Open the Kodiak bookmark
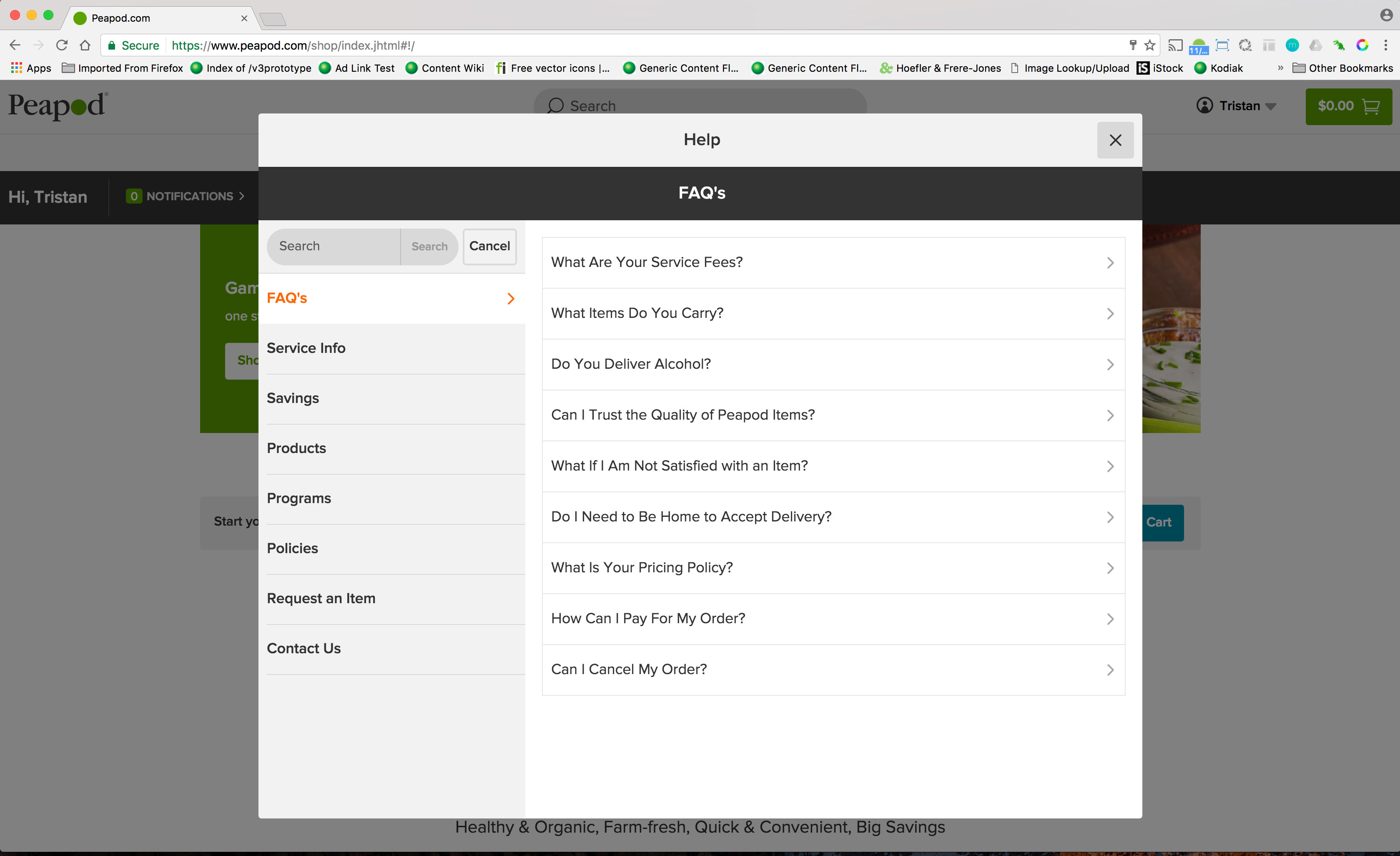 point(1219,68)
